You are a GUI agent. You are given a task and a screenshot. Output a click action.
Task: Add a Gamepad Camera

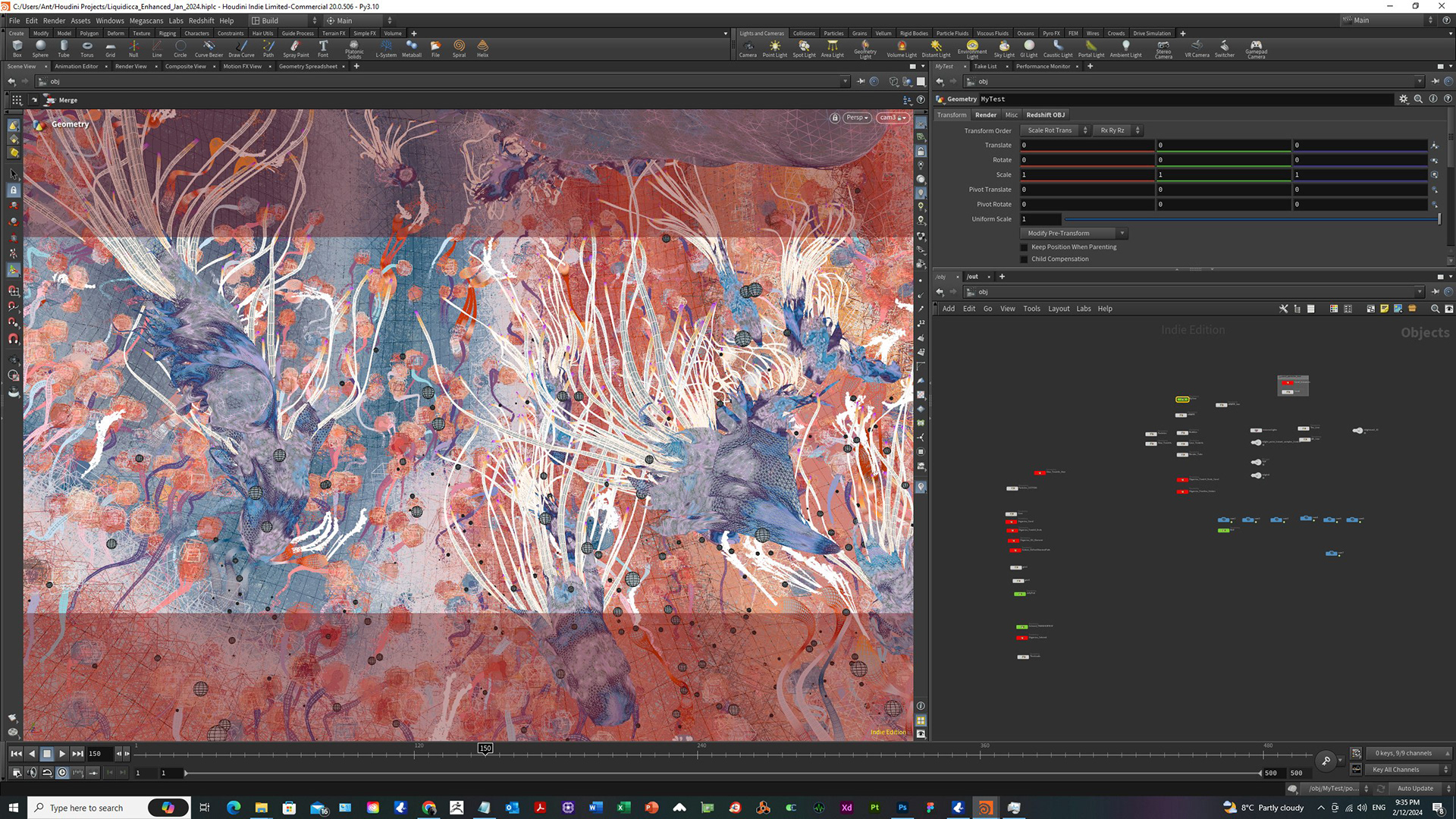click(1256, 49)
